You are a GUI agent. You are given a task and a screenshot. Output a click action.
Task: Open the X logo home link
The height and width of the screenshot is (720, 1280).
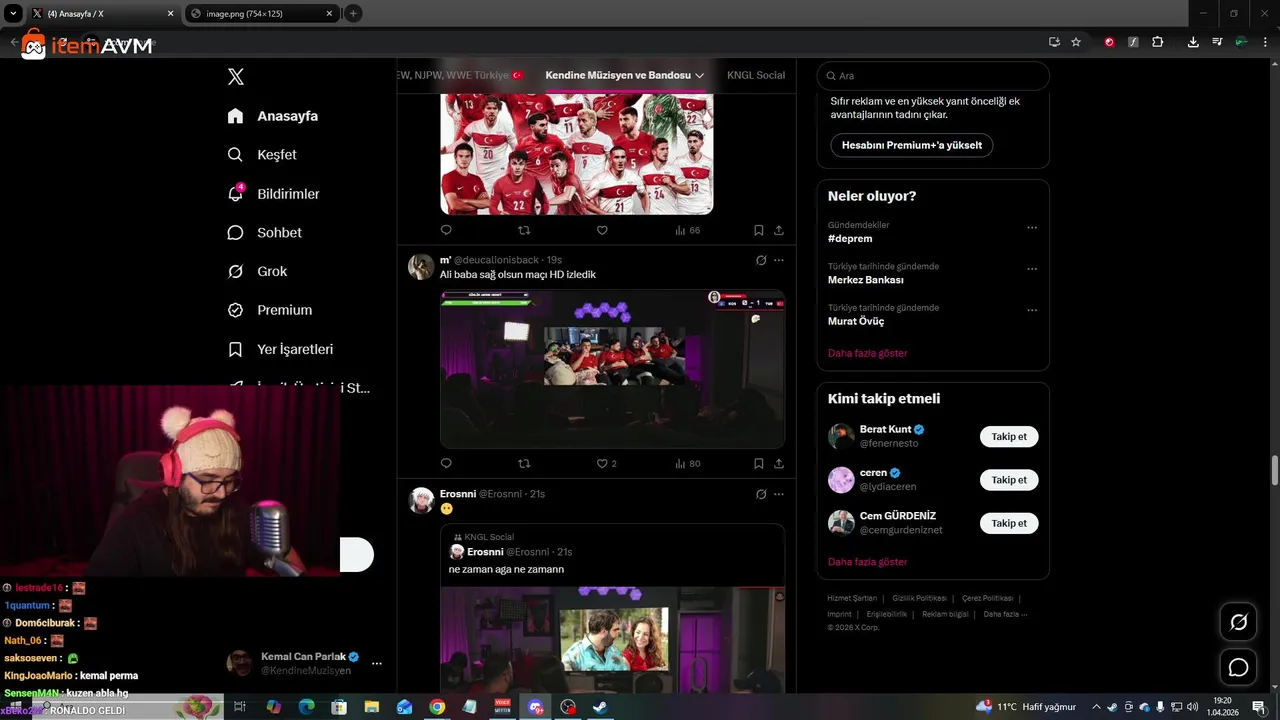(x=236, y=77)
